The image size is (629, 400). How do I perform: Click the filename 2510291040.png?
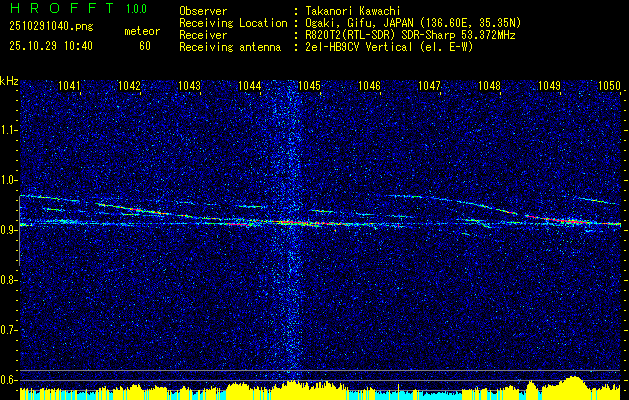tap(51, 27)
